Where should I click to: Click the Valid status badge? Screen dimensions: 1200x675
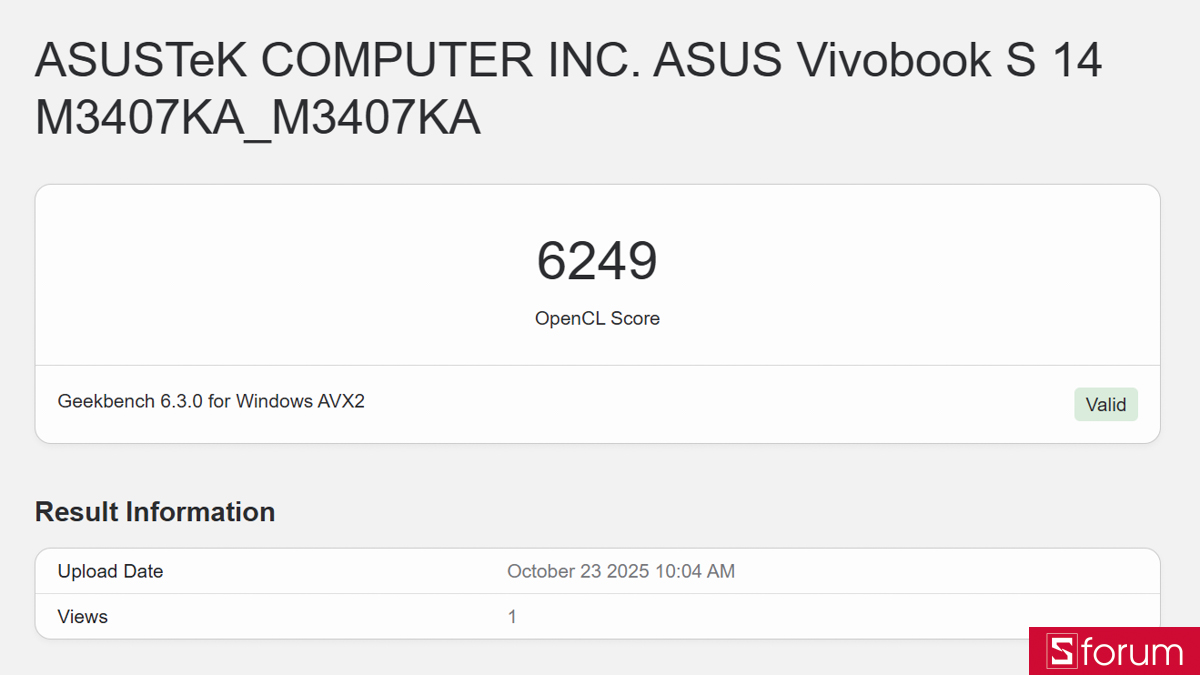pyautogui.click(x=1106, y=404)
